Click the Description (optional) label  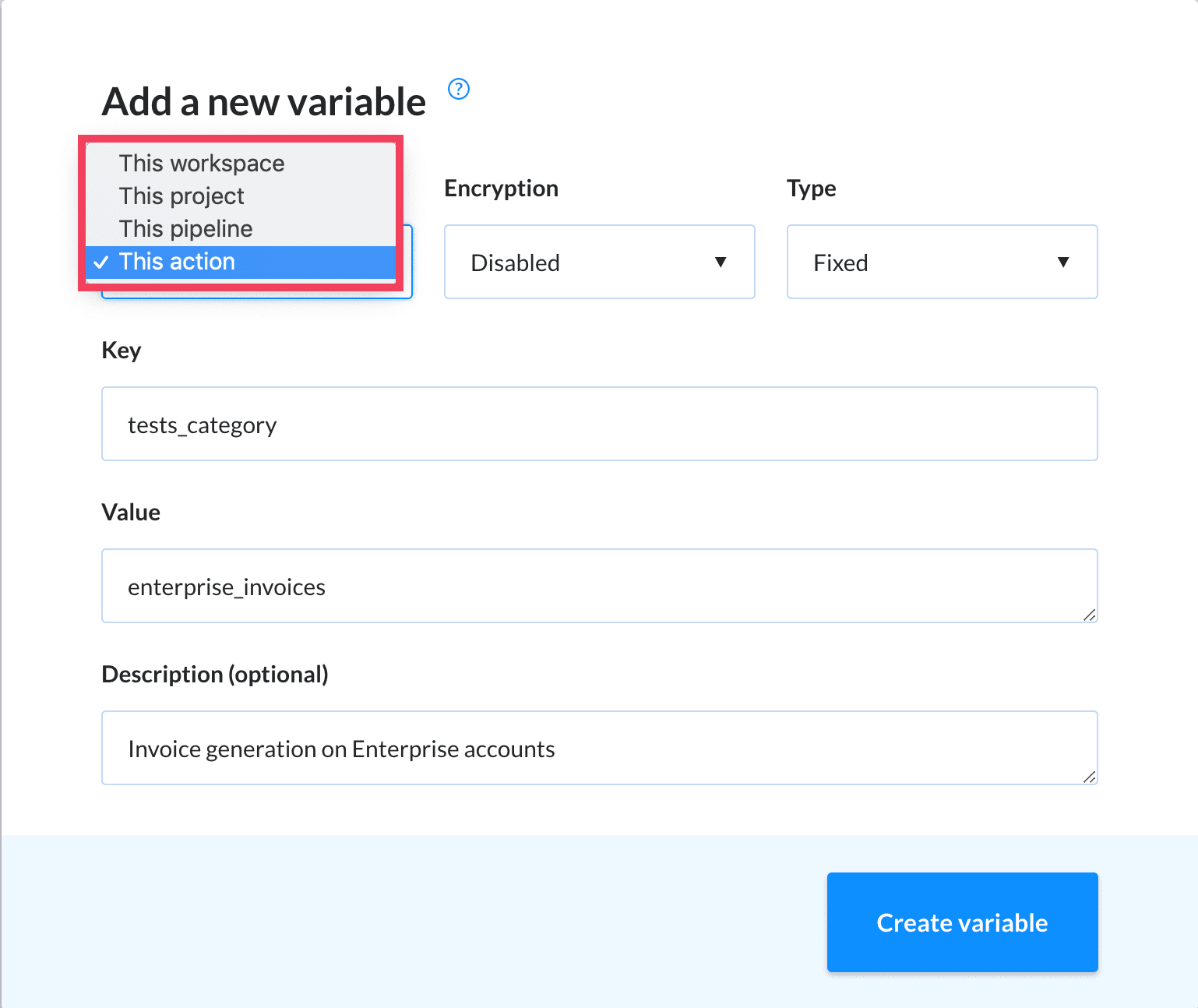tap(215, 675)
